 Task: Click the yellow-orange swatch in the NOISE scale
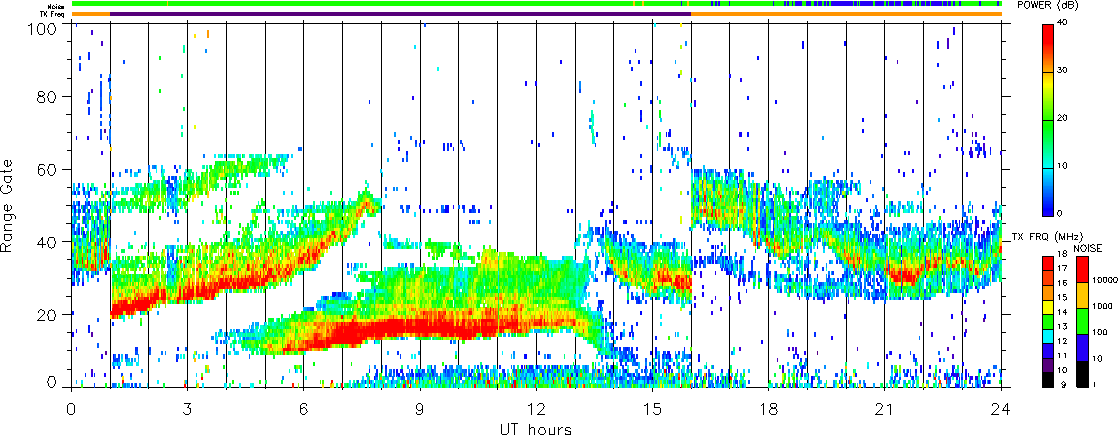click(1082, 295)
